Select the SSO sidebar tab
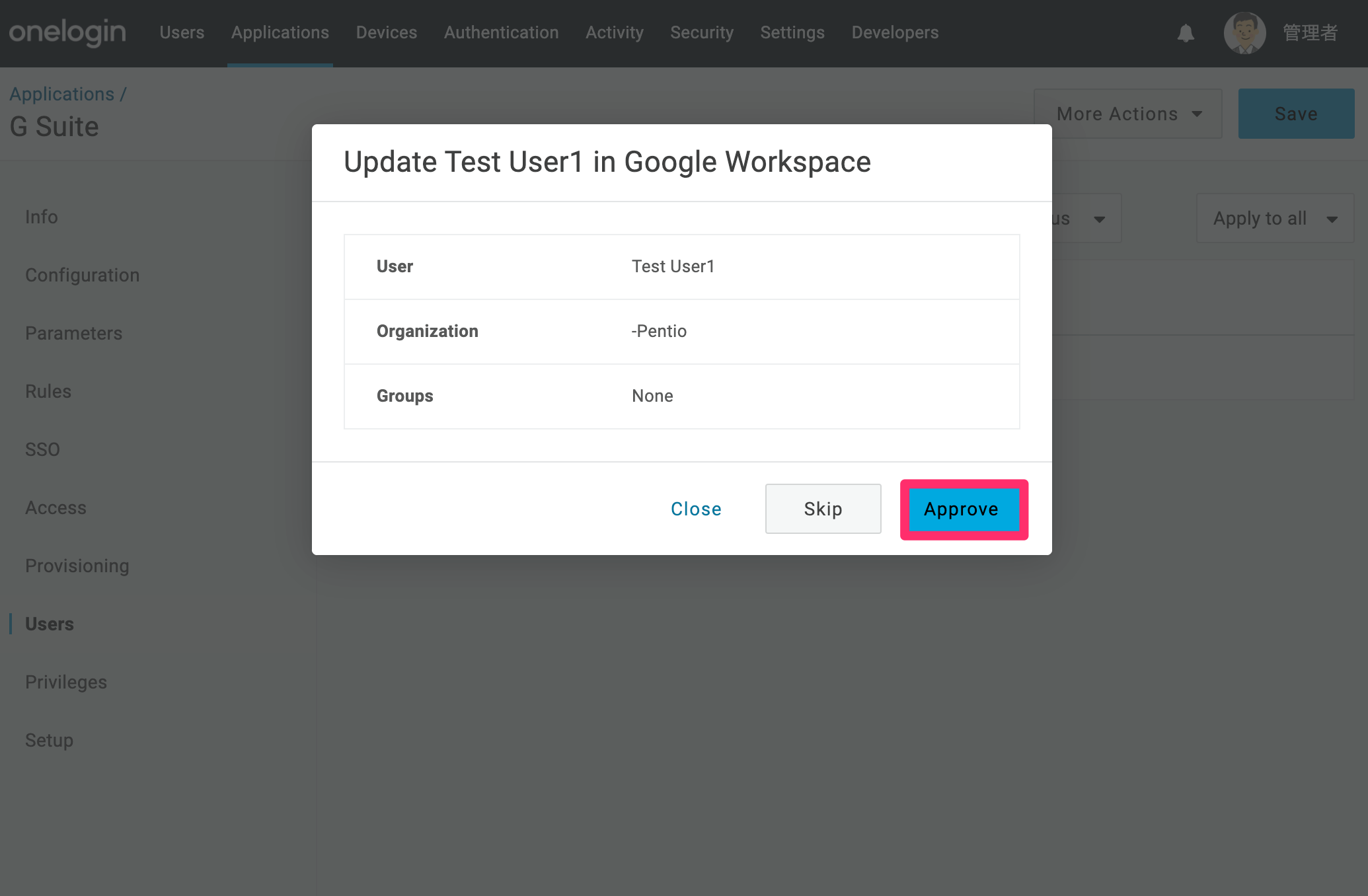This screenshot has width=1368, height=896. [42, 449]
